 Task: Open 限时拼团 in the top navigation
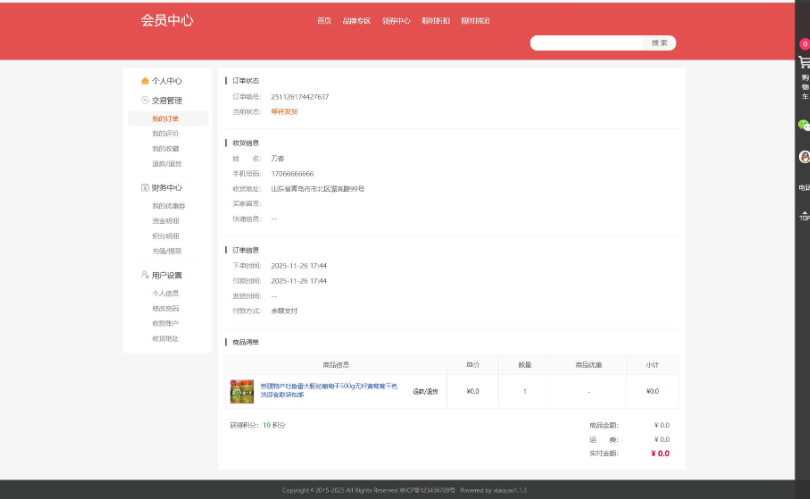[475, 21]
